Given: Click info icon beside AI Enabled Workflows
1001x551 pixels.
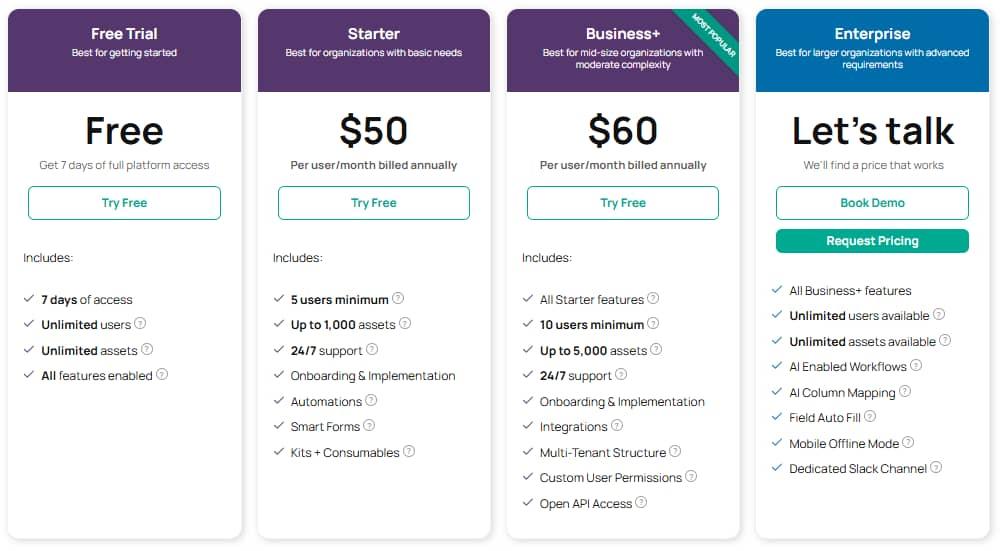Looking at the screenshot, I should pyautogui.click(x=916, y=366).
